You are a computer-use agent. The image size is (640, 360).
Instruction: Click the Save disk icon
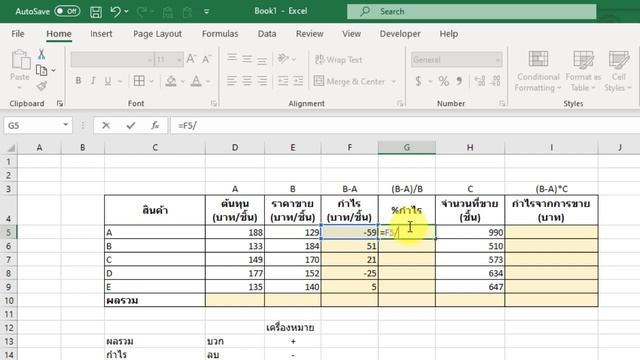pos(96,11)
